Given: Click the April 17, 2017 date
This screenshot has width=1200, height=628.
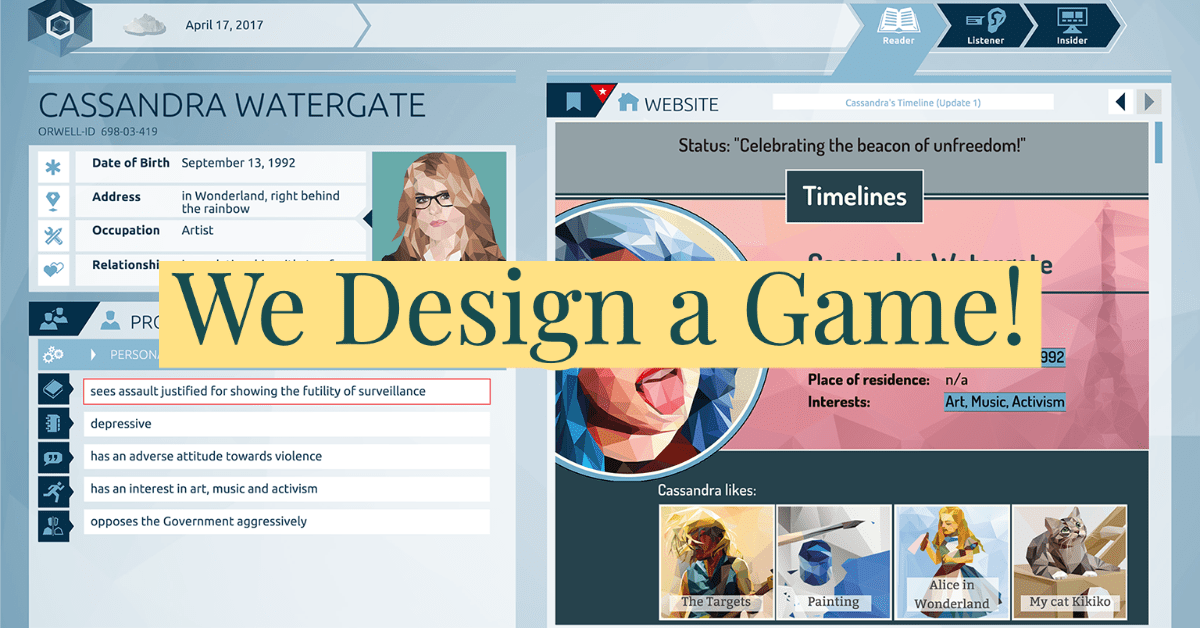Looking at the screenshot, I should 224,24.
